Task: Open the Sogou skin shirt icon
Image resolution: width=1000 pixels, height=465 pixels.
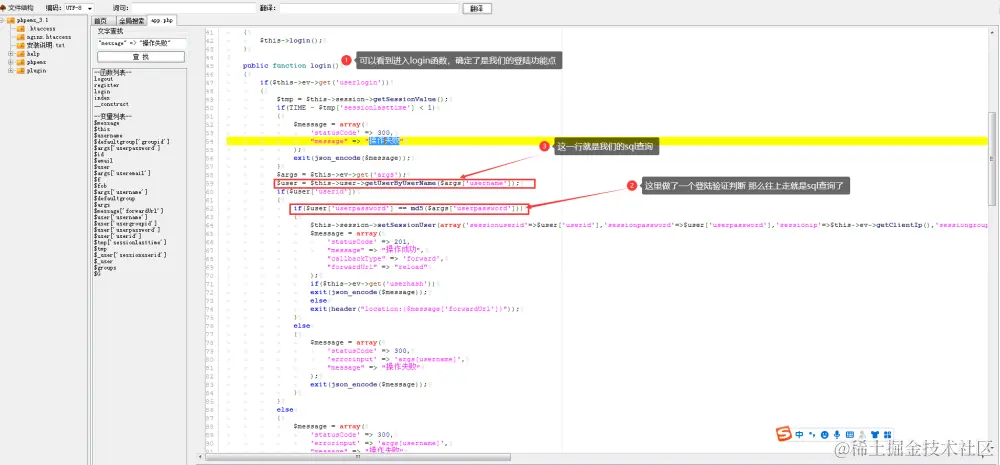Action: pyautogui.click(x=874, y=434)
